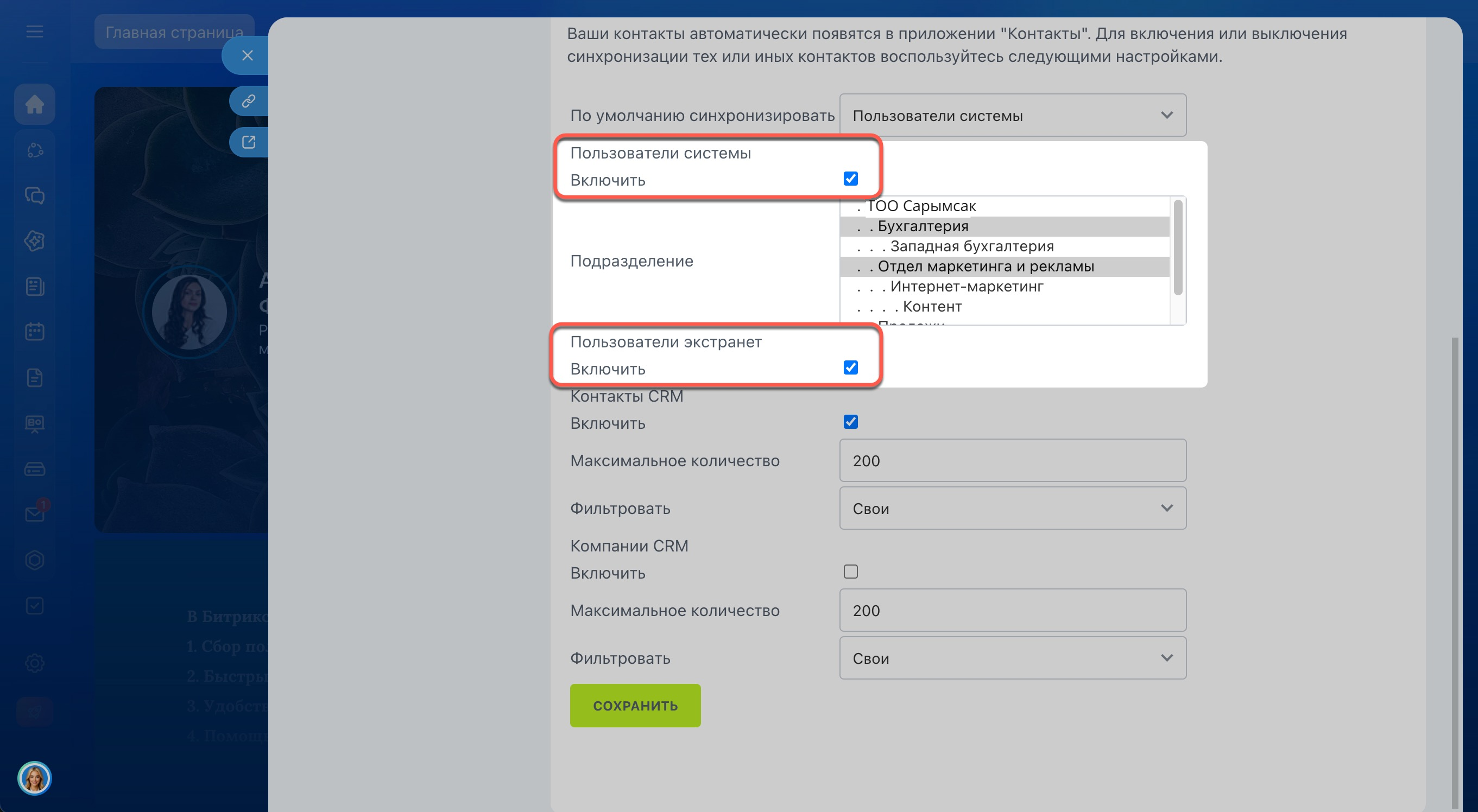Open Фильтровать dropdown for Контакты CRM

click(1013, 508)
